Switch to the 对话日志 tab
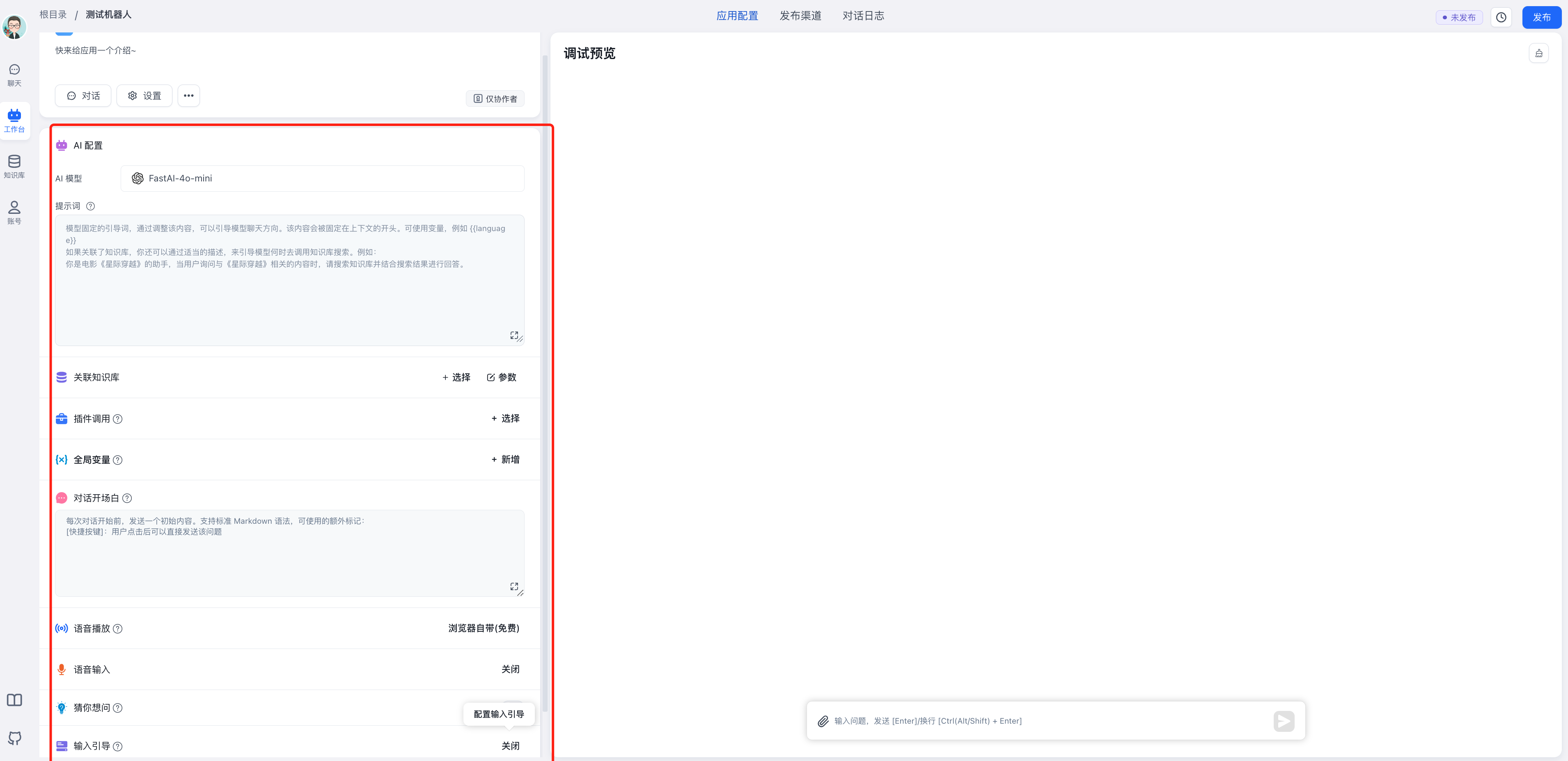The height and width of the screenshot is (761, 1568). point(862,16)
